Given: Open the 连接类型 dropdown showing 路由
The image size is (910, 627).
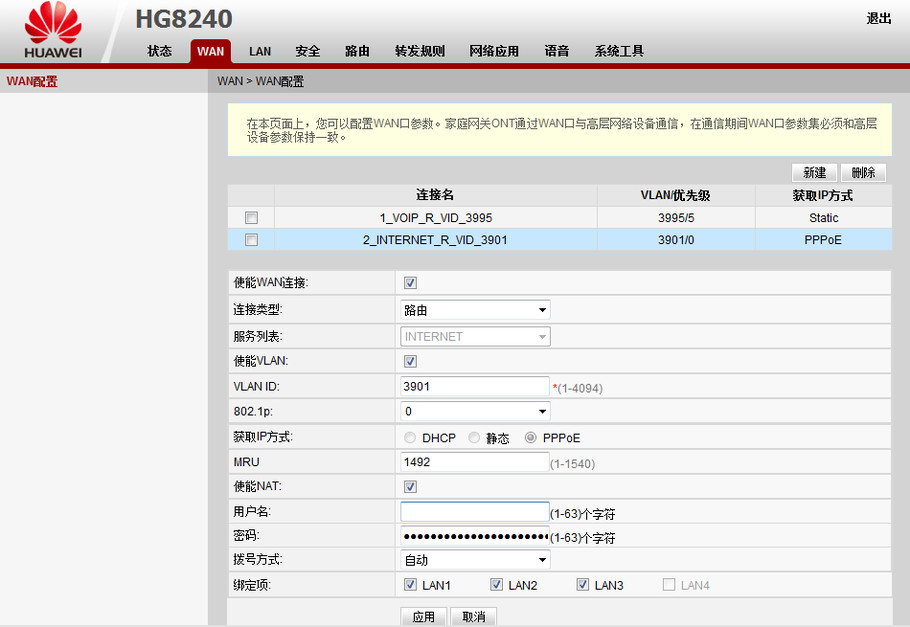Looking at the screenshot, I should 475,310.
